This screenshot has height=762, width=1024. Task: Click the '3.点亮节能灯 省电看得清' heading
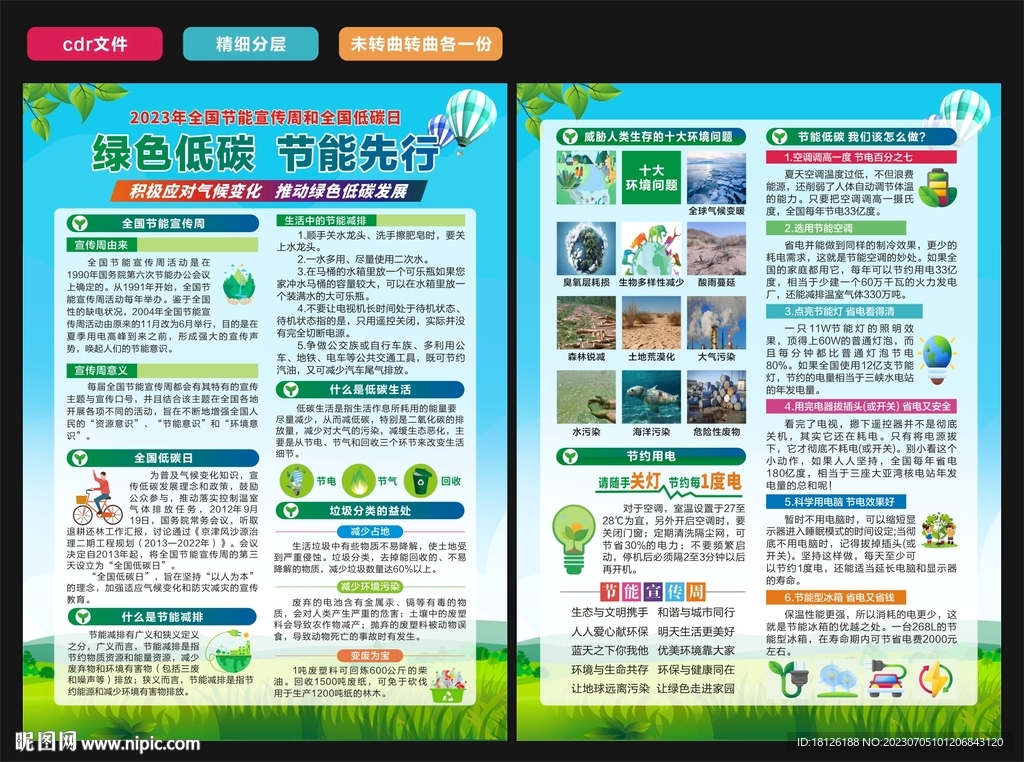[844, 311]
